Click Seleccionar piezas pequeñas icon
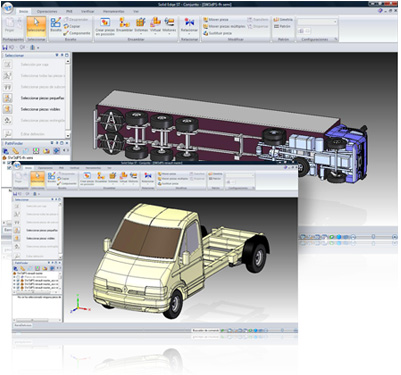The height and width of the screenshot is (375, 401). coord(8,98)
